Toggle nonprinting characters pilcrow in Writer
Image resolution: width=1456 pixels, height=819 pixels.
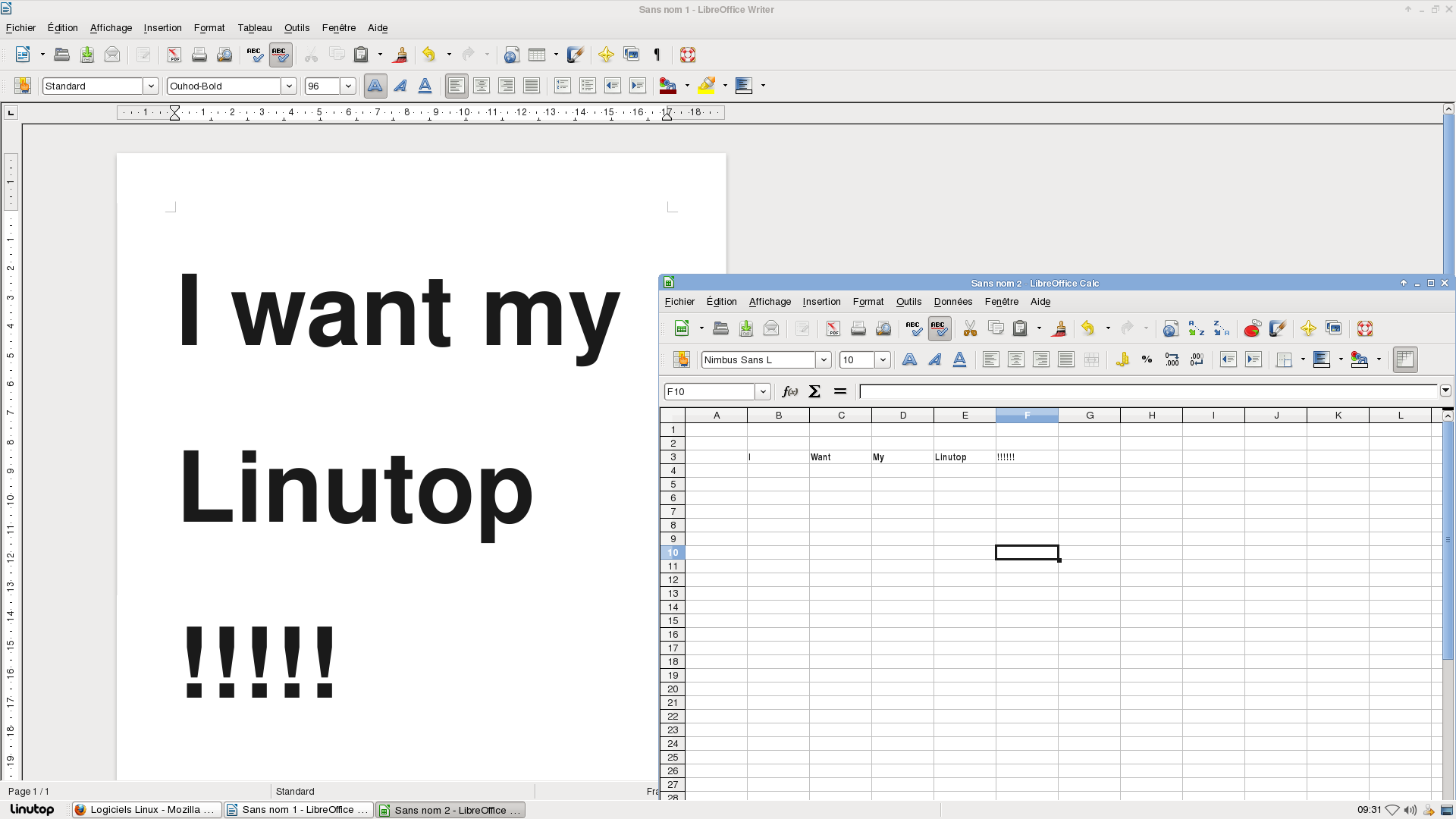pos(657,55)
